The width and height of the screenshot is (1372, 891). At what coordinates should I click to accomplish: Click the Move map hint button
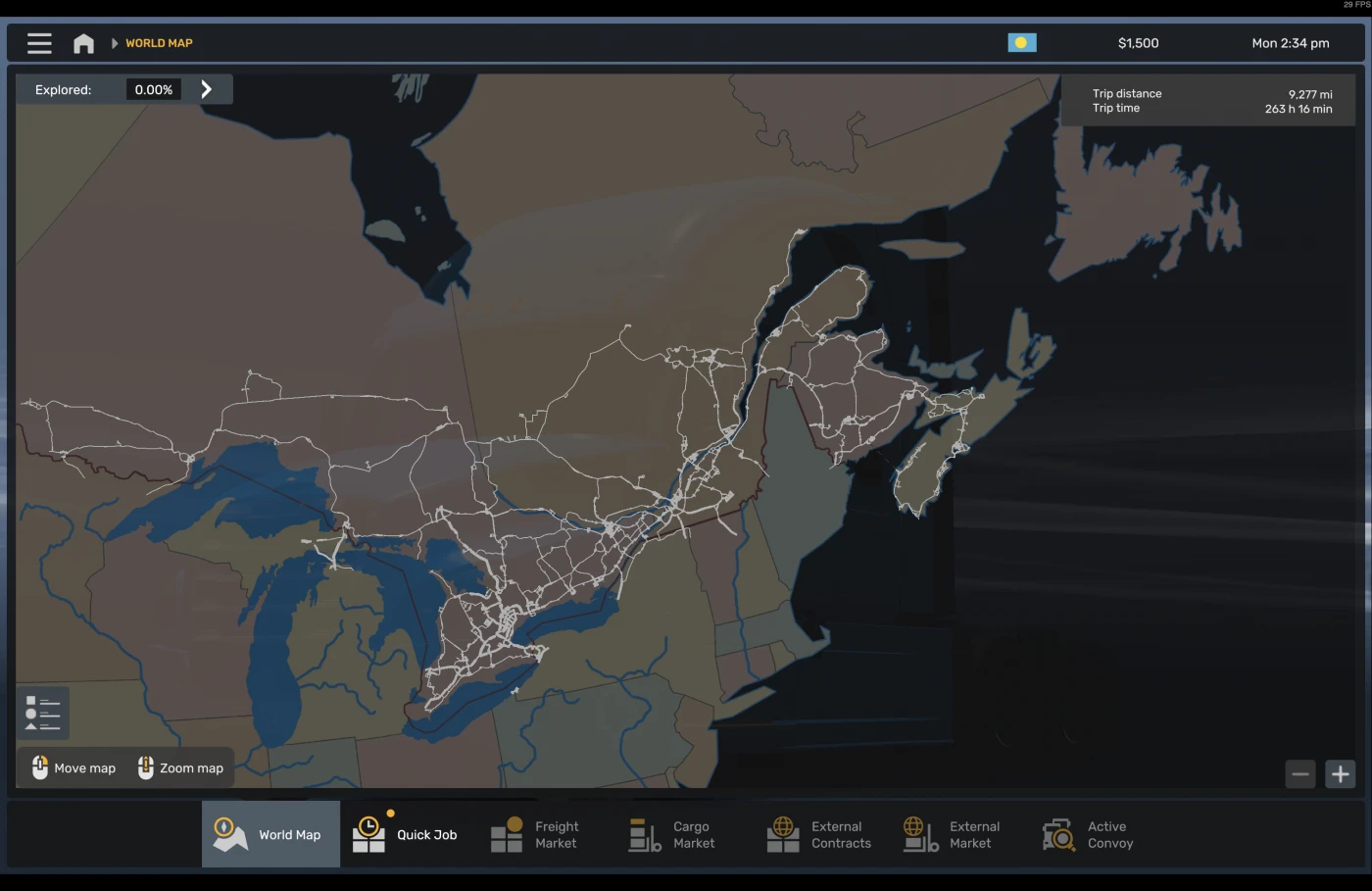click(x=72, y=767)
